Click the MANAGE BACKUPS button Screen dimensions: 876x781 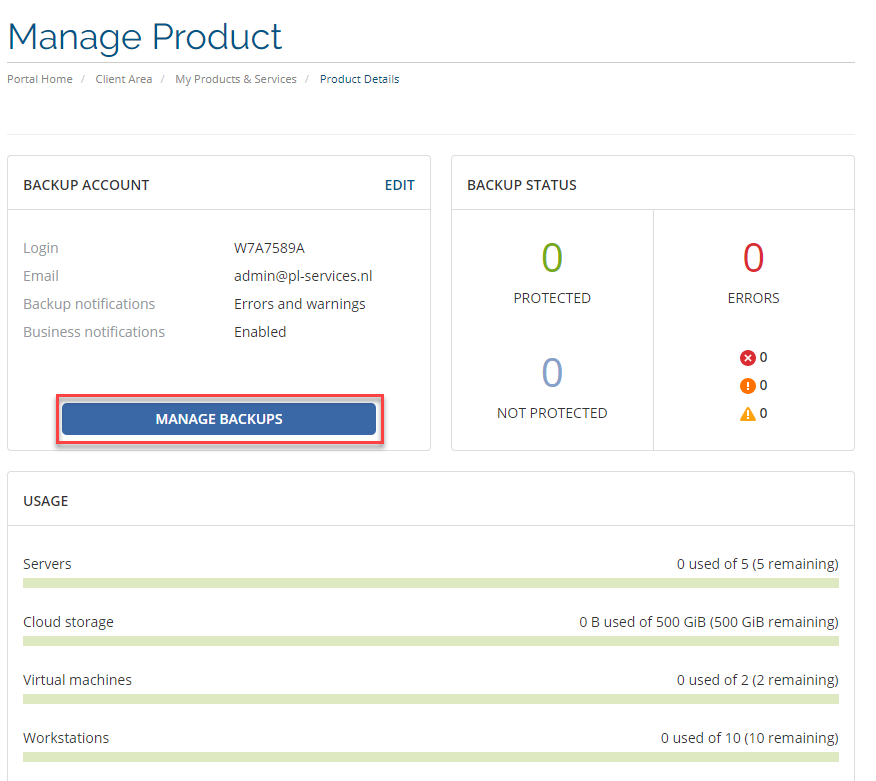[219, 418]
